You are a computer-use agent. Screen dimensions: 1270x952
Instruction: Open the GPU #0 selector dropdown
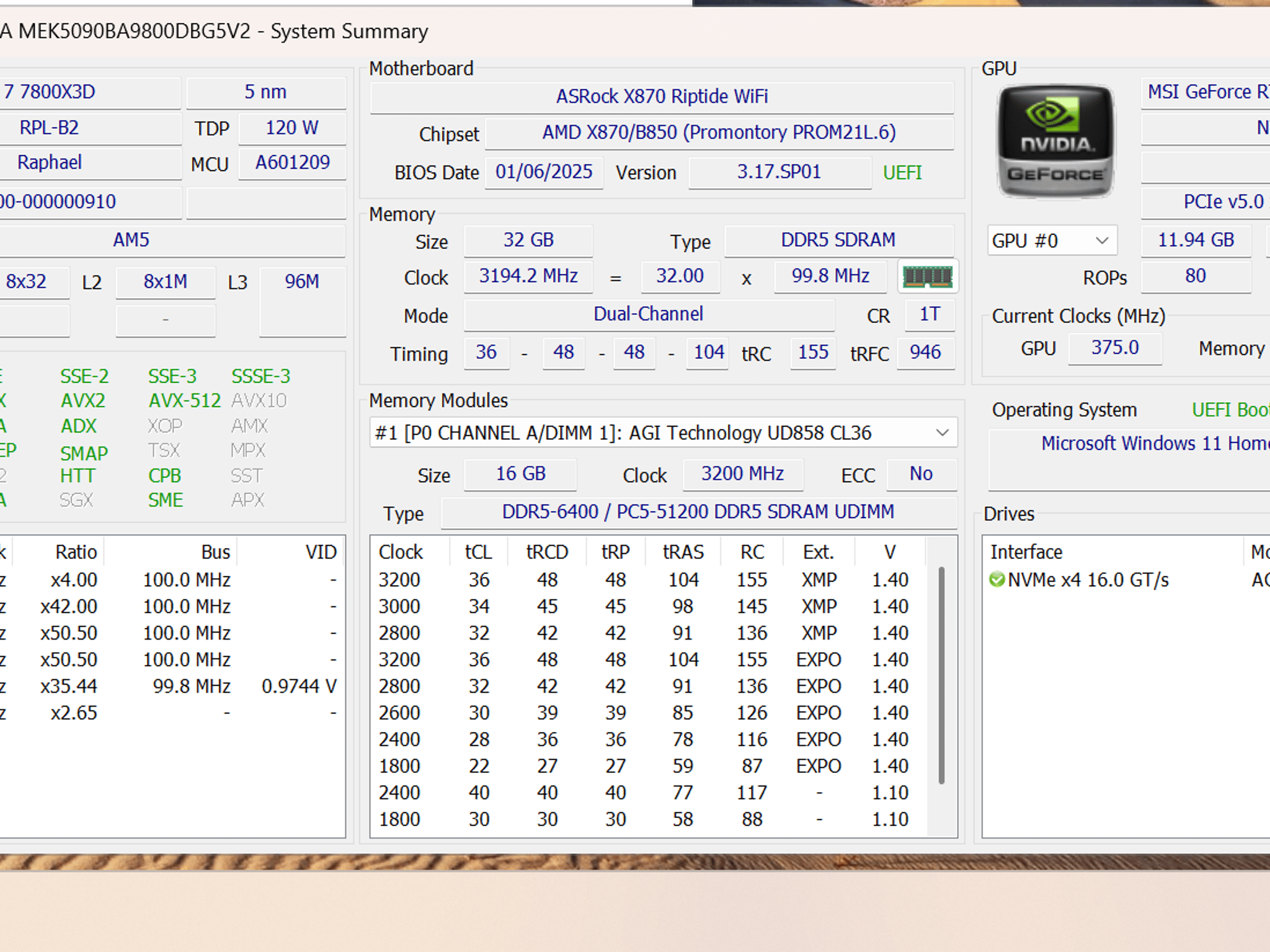(x=1052, y=240)
